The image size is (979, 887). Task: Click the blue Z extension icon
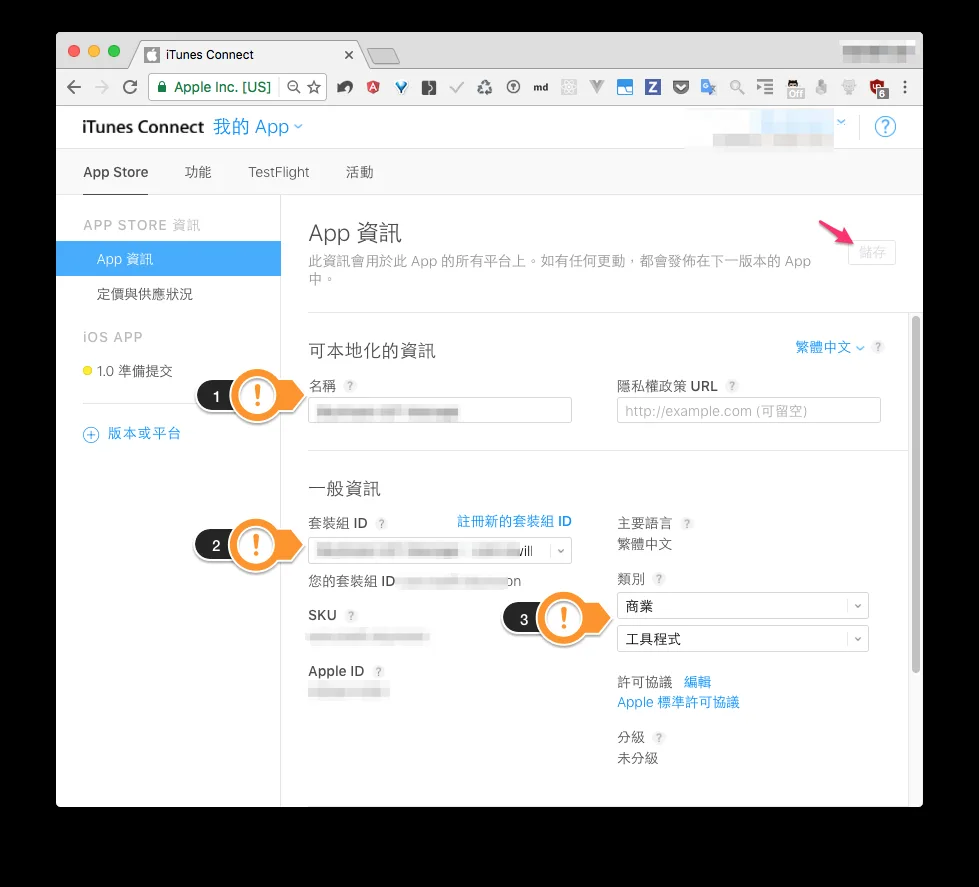652,87
